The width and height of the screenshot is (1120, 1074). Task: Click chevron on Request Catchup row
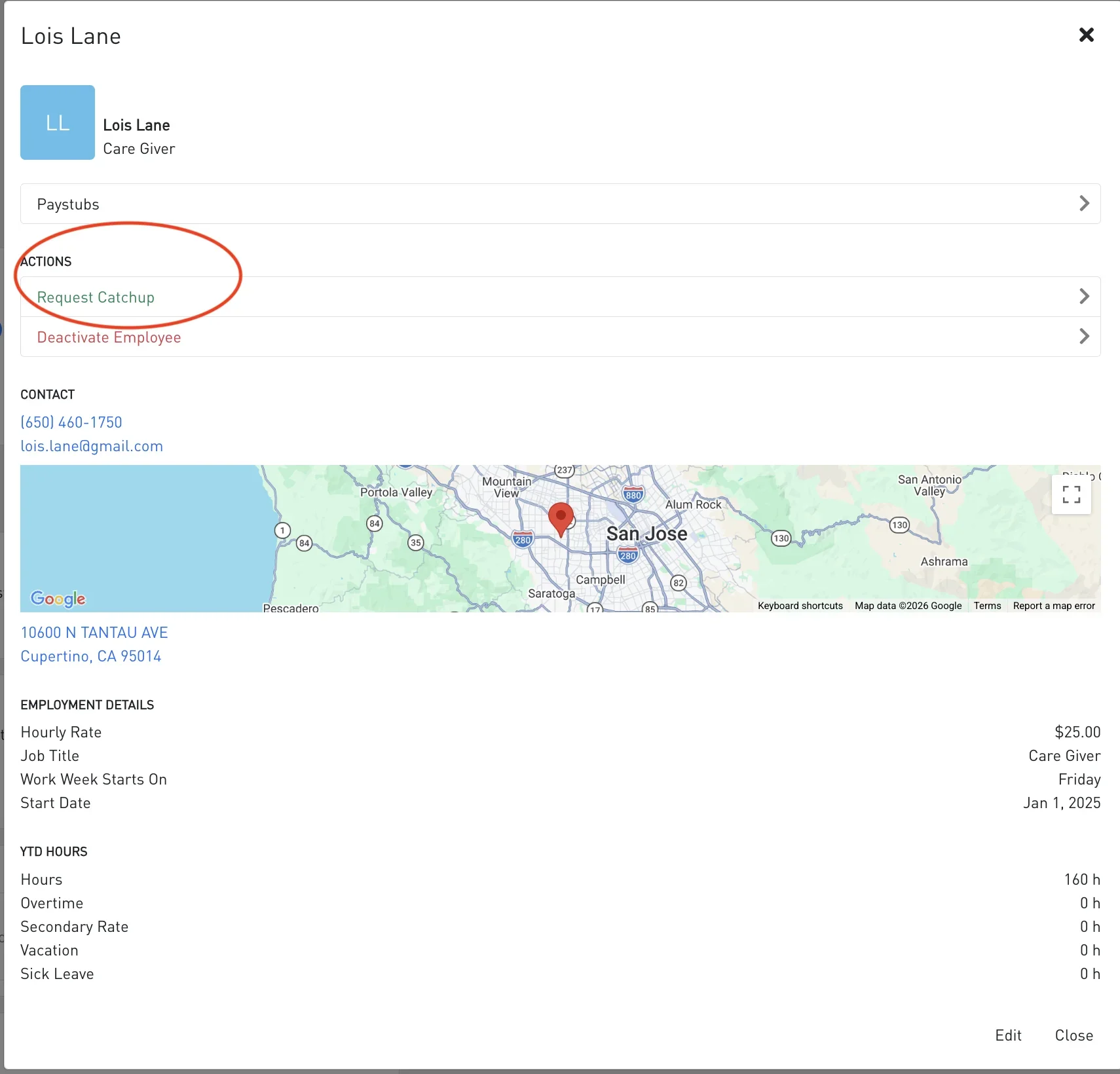point(1084,297)
